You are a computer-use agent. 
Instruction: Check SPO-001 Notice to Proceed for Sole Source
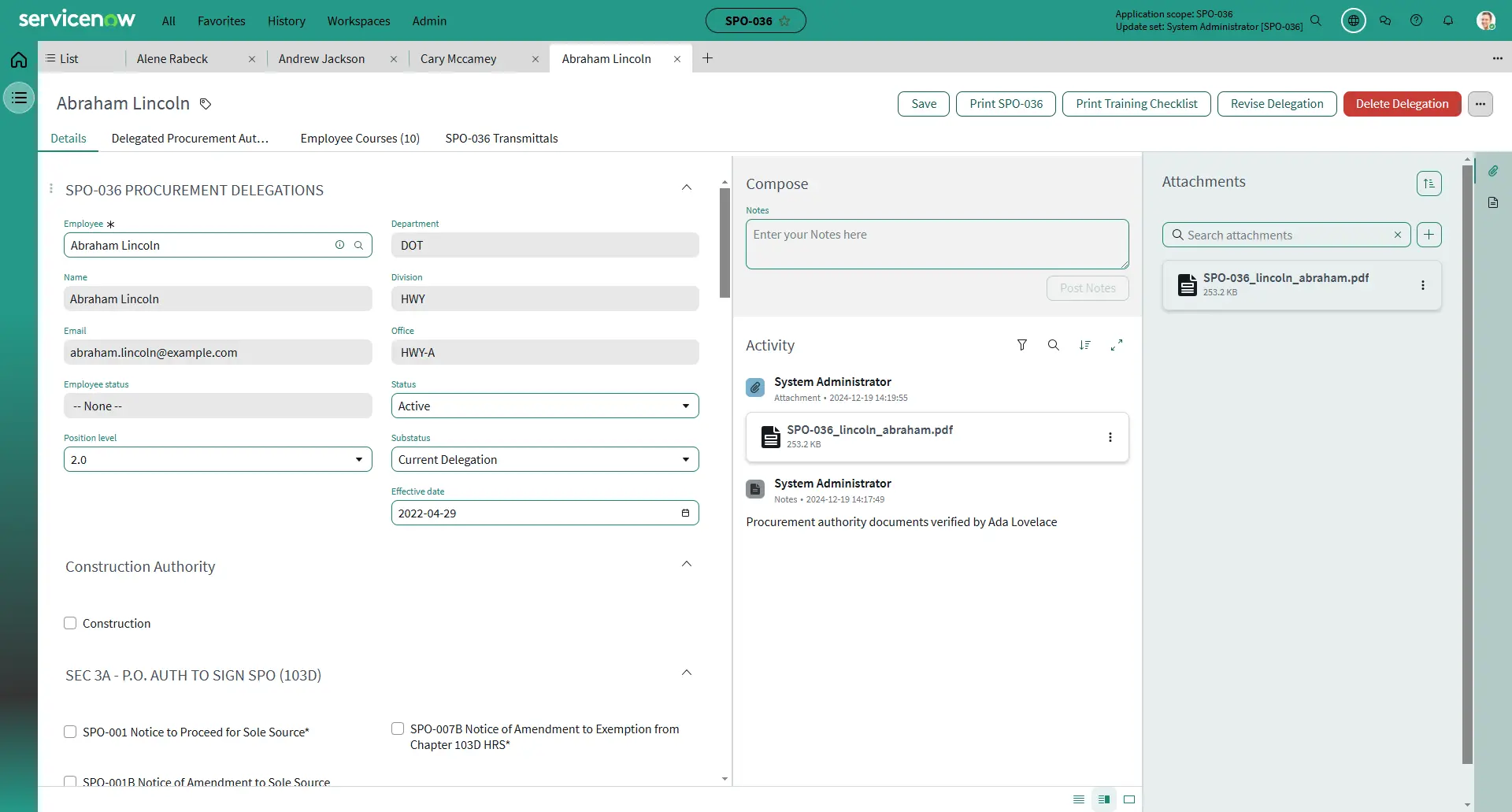point(70,732)
